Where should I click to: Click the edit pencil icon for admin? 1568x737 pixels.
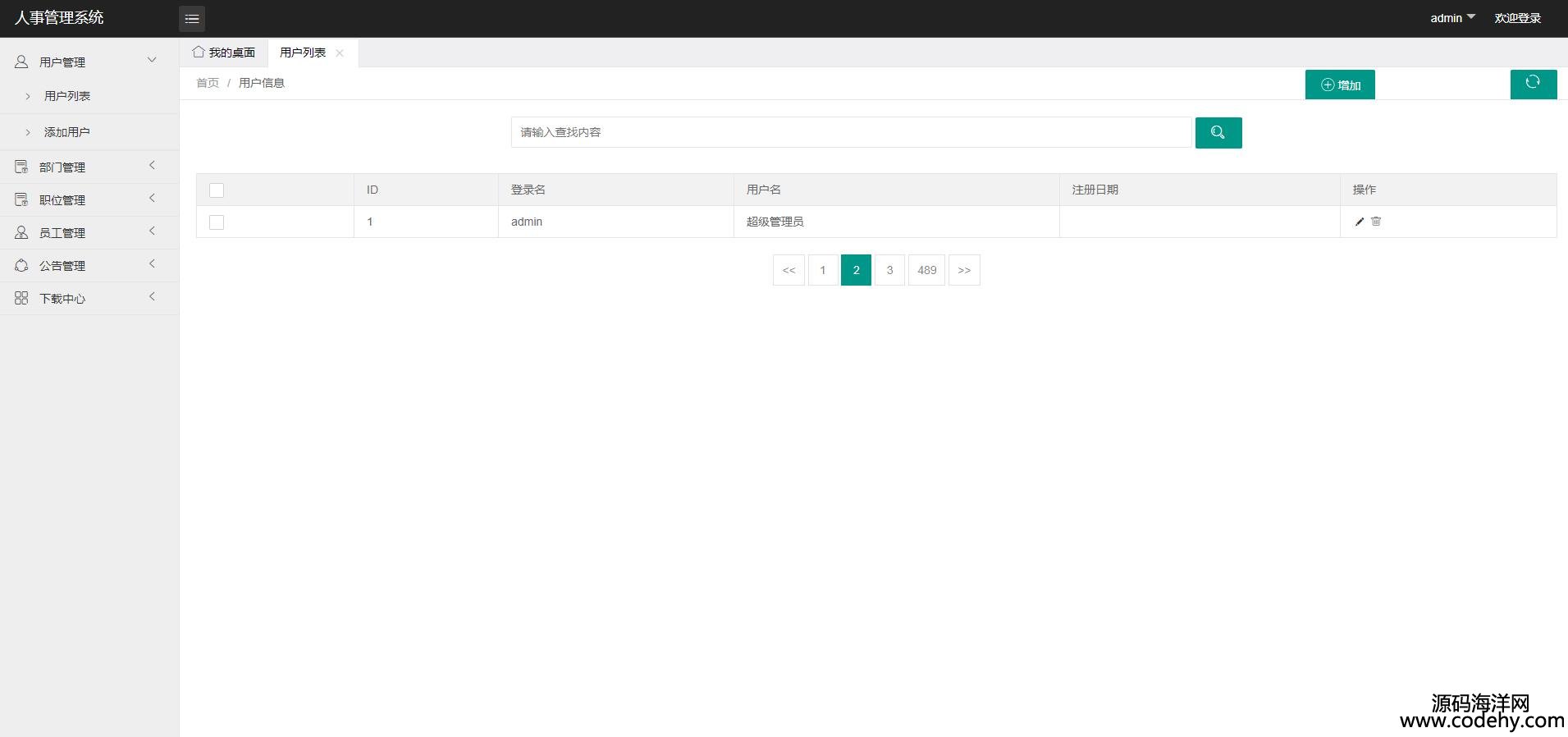pos(1359,222)
